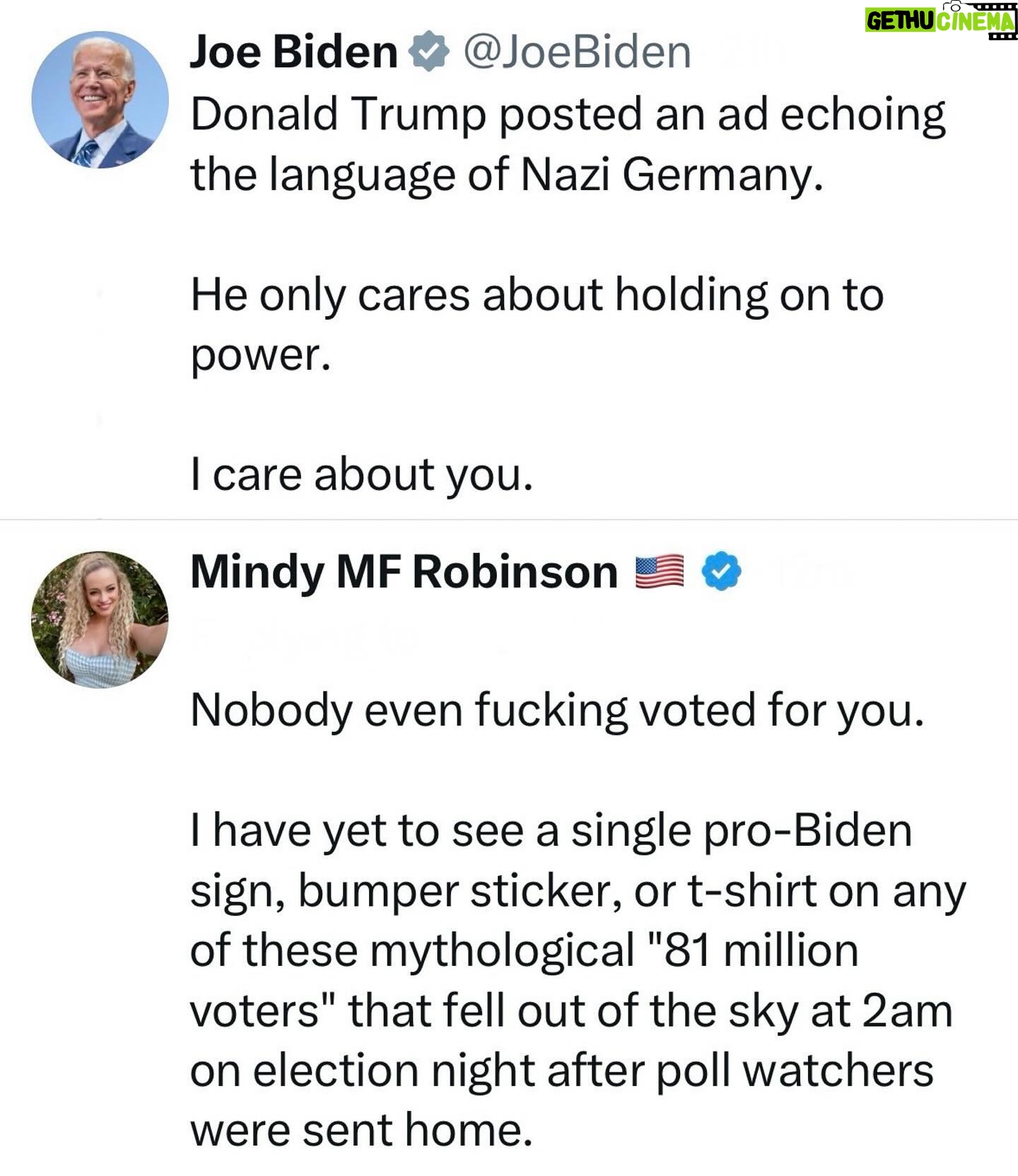This screenshot has height=1176, width=1018.
Task: Click the "I care about you." line
Action: click(361, 475)
